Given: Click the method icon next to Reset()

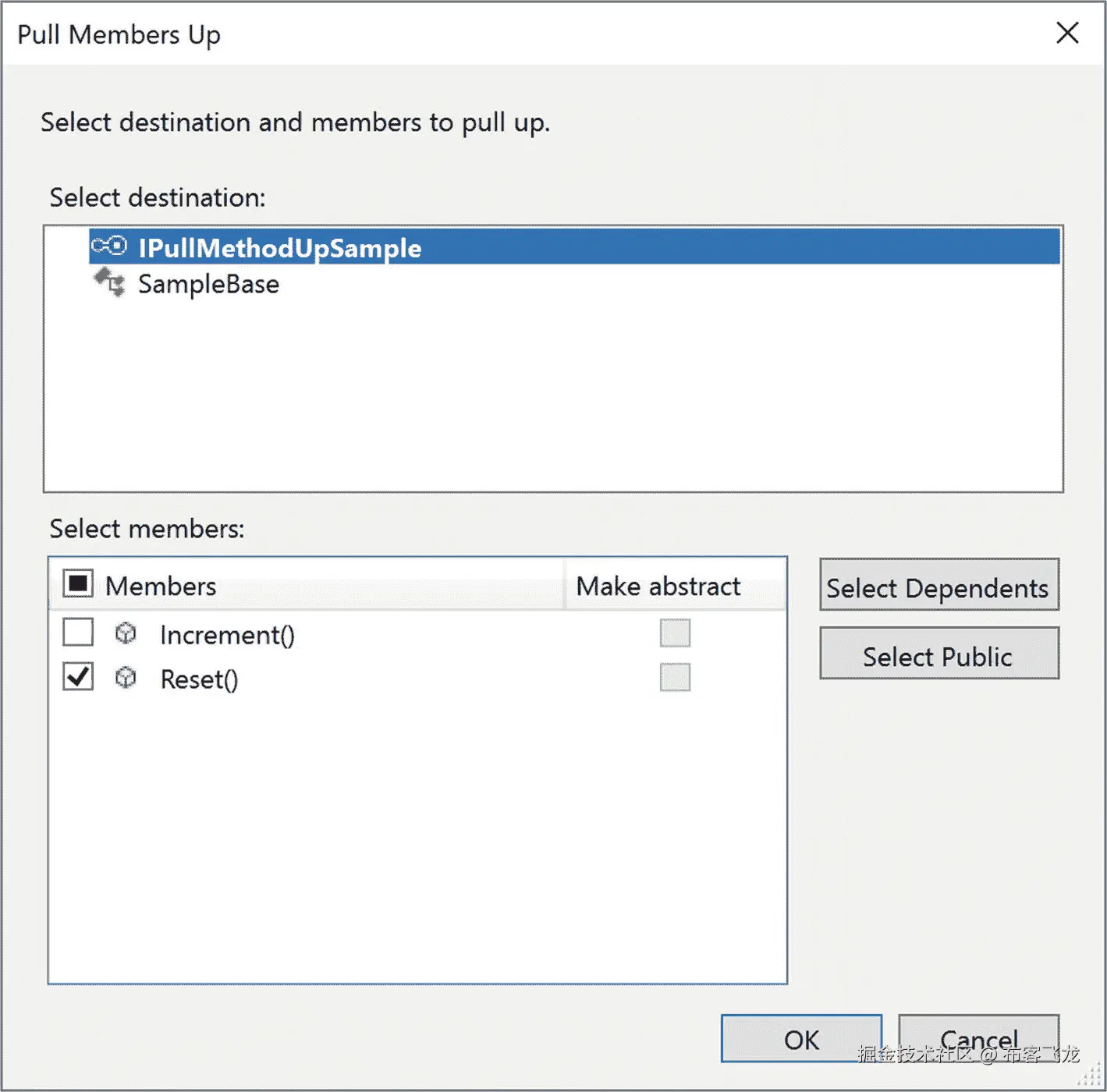Looking at the screenshot, I should point(126,678).
